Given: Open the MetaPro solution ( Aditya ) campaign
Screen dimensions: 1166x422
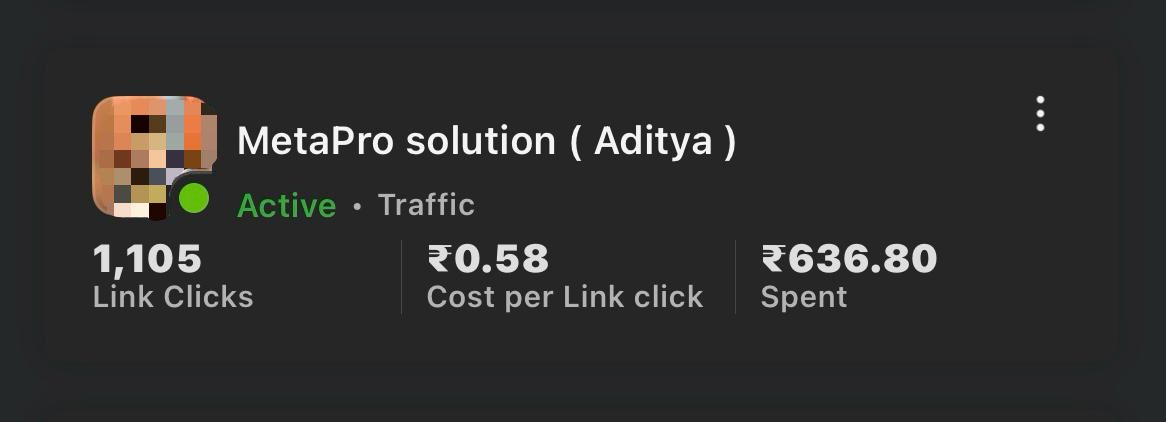Looking at the screenshot, I should [486, 141].
